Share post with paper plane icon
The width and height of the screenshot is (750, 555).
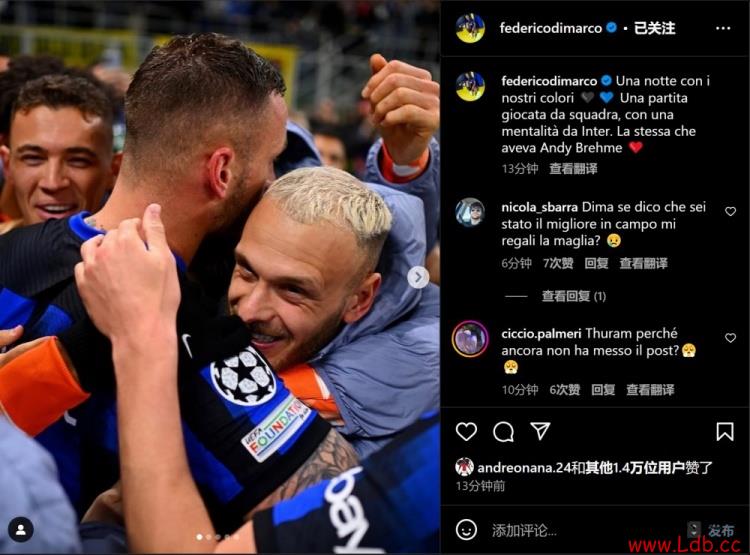tap(540, 431)
